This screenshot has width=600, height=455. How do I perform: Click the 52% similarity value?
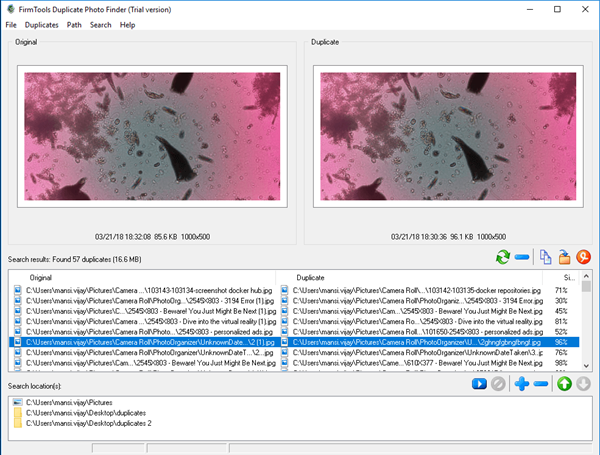[561, 332]
